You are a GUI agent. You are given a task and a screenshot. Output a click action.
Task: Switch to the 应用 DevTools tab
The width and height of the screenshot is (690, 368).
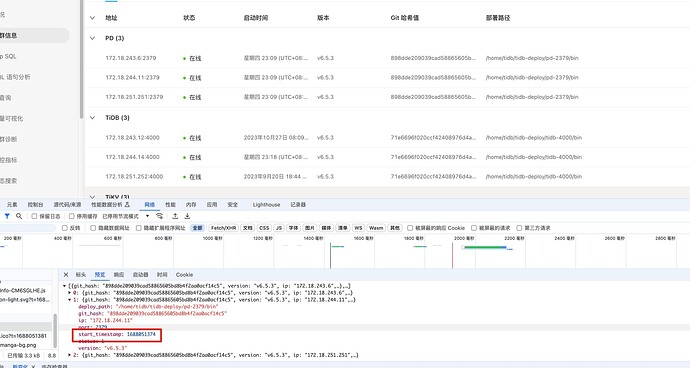coord(212,205)
